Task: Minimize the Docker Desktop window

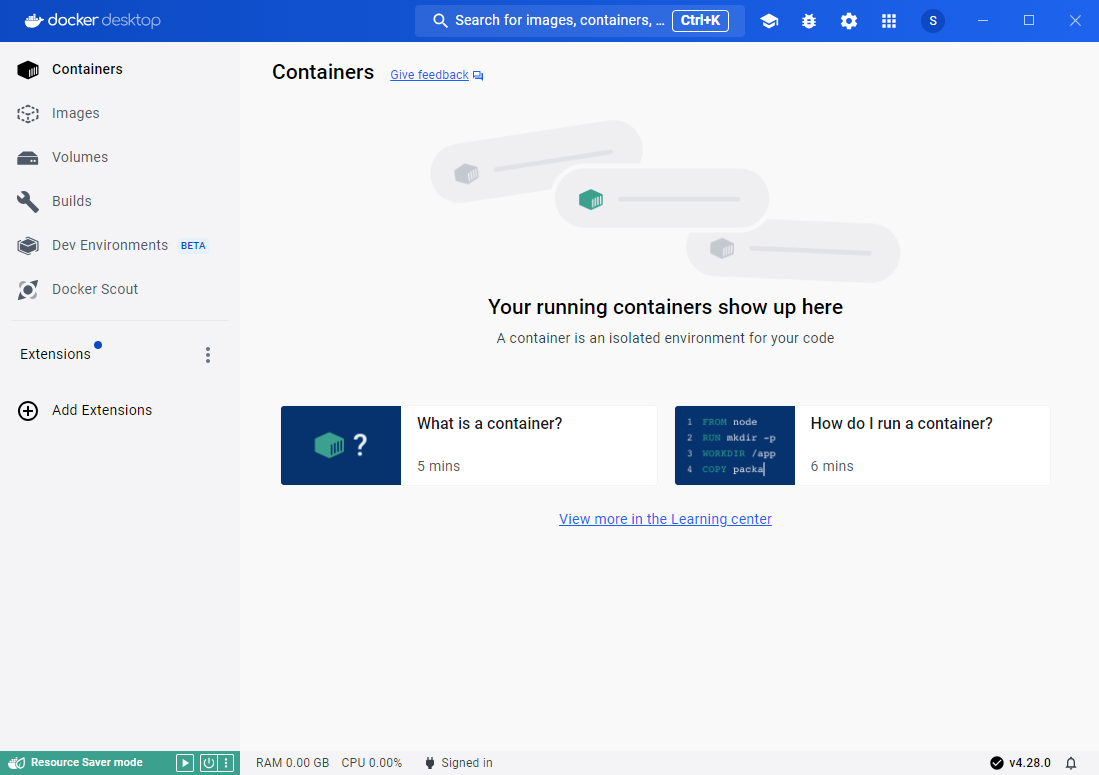Action: click(x=983, y=21)
